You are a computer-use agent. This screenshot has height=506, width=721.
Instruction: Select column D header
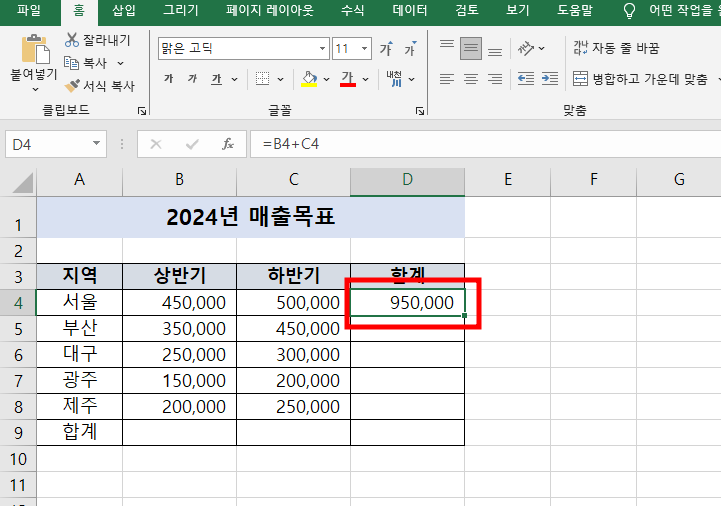point(407,179)
